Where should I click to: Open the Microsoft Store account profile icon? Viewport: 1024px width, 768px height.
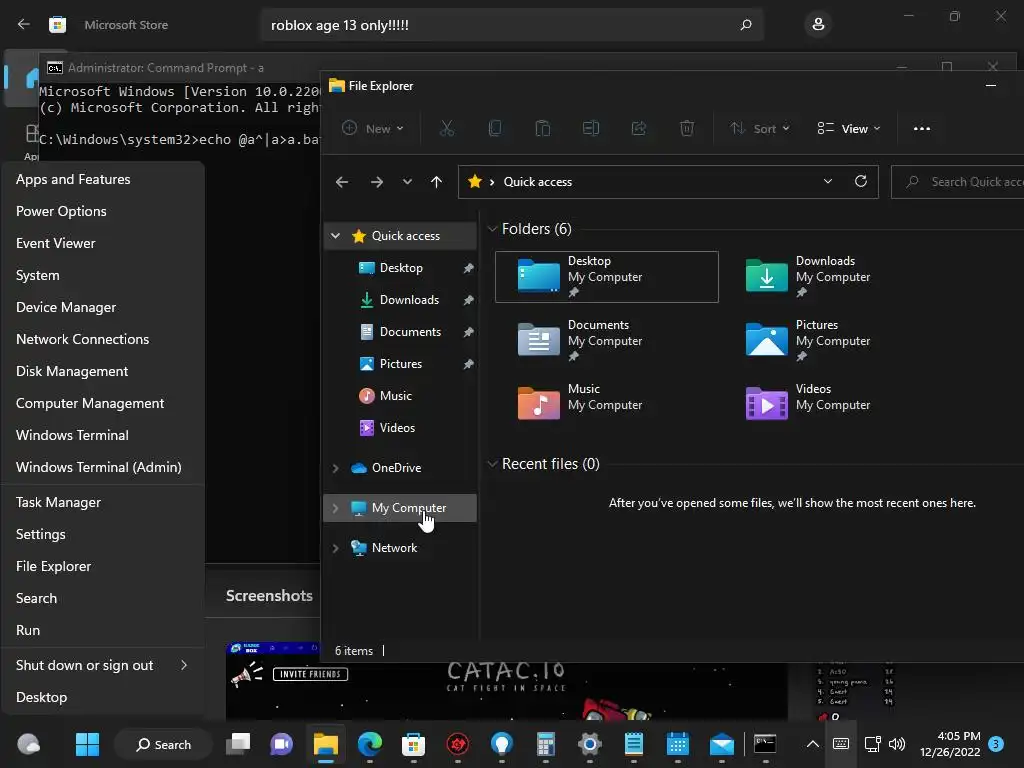[818, 25]
